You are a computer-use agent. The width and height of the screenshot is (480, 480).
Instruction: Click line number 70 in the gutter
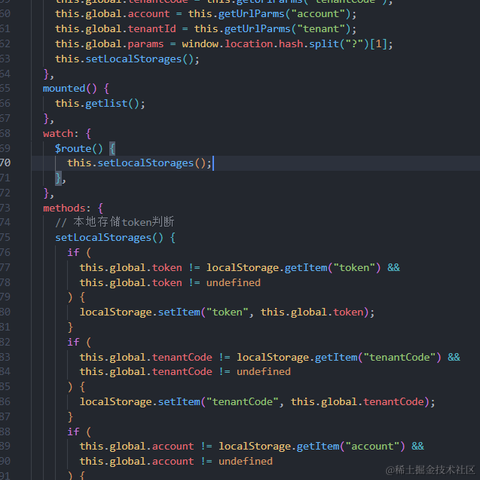(5, 163)
